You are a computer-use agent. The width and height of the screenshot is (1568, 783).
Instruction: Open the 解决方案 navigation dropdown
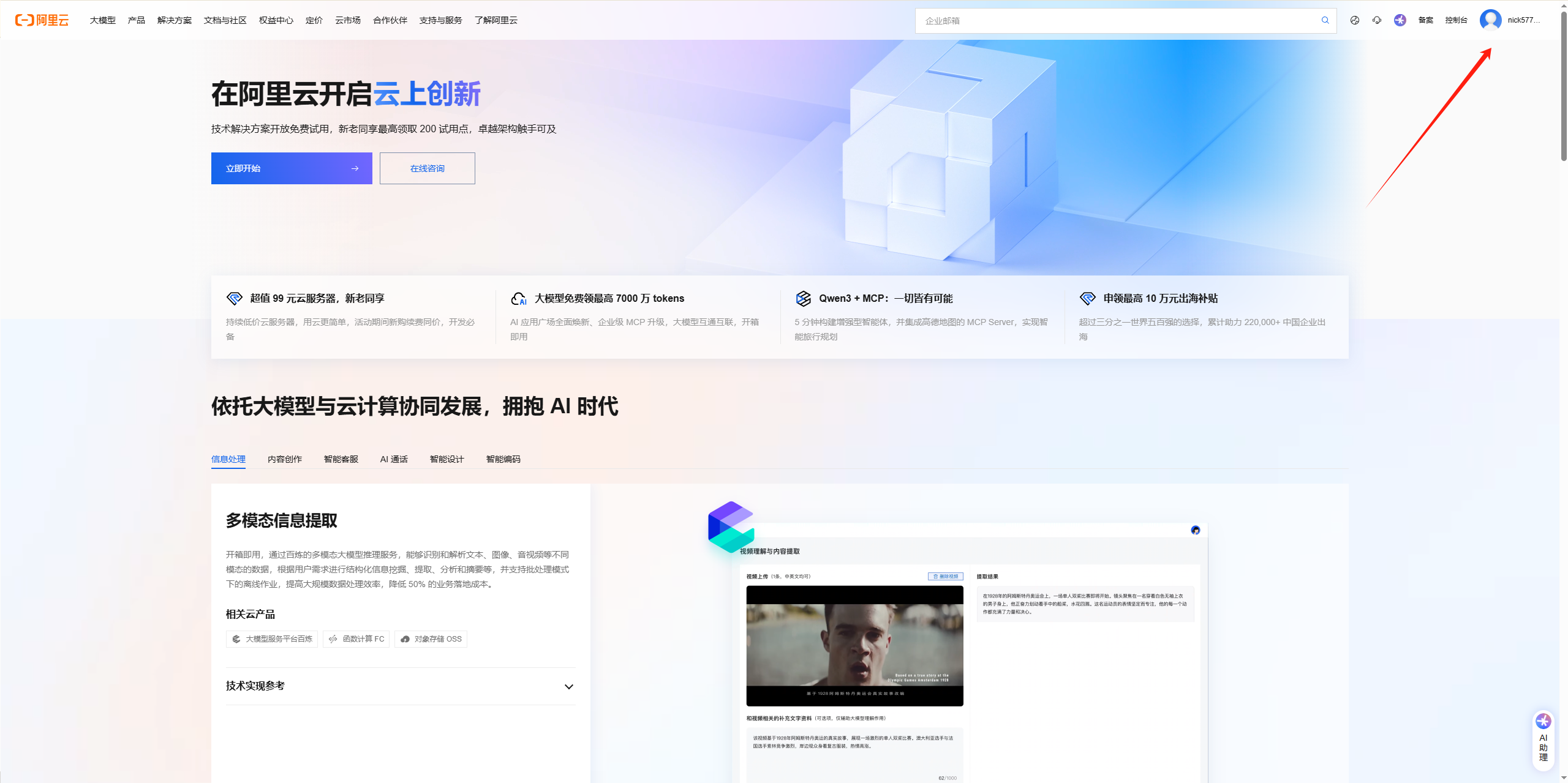pos(174,20)
